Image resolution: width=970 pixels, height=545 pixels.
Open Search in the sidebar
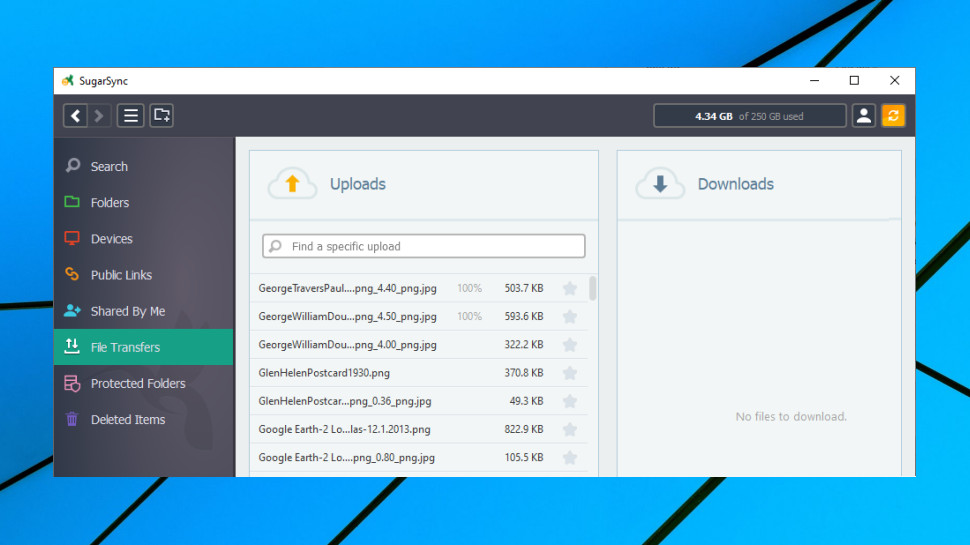pos(144,166)
